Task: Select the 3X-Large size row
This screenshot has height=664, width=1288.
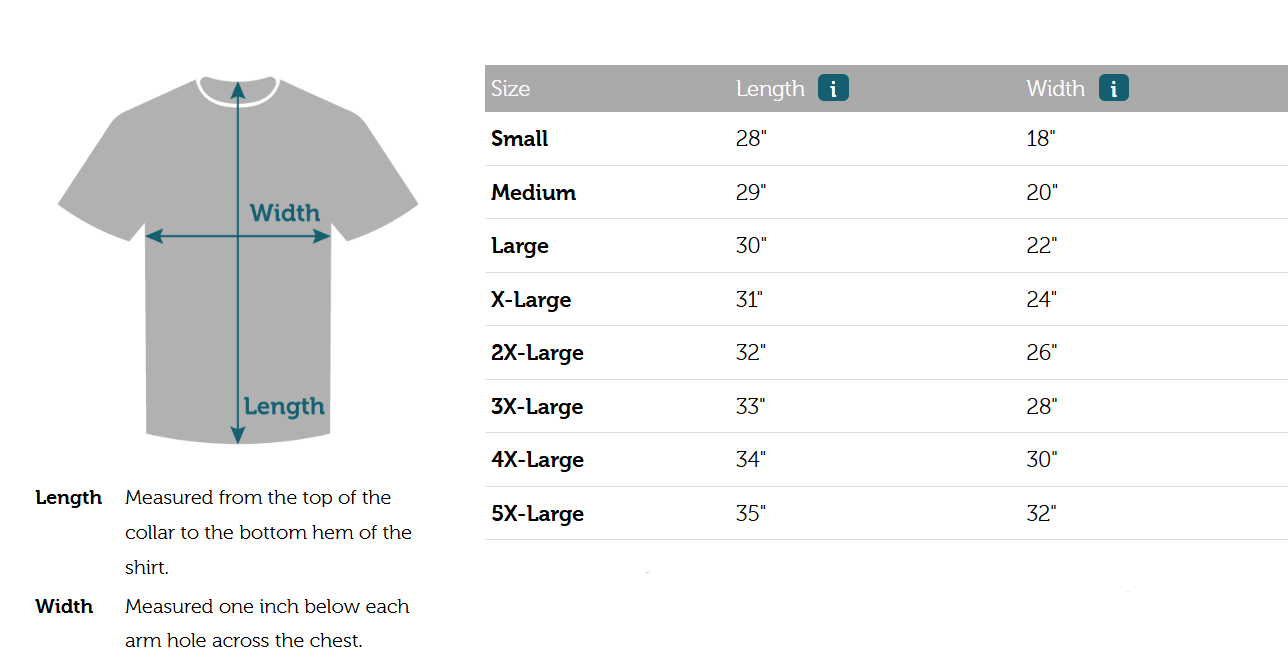Action: click(x=537, y=407)
